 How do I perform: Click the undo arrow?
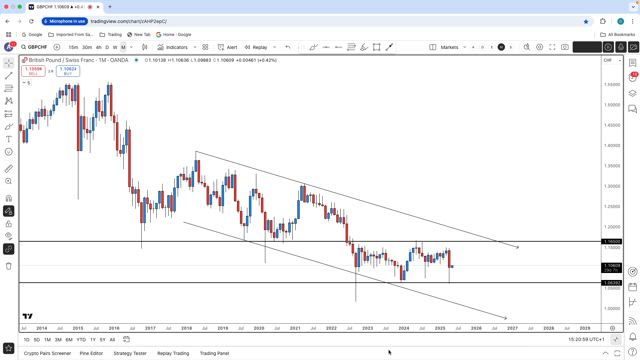coord(288,47)
